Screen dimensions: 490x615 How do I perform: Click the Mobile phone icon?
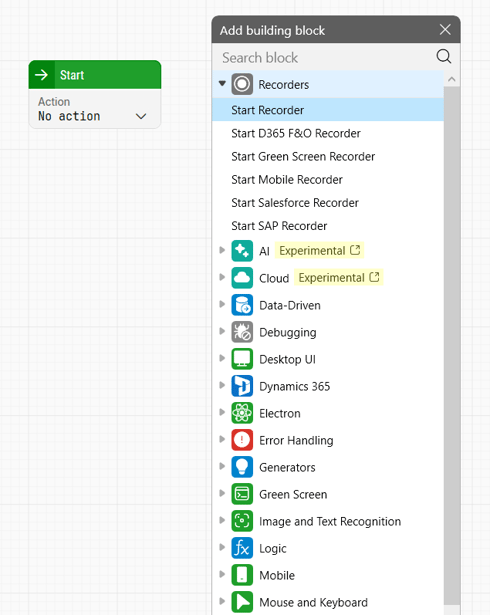(242, 575)
